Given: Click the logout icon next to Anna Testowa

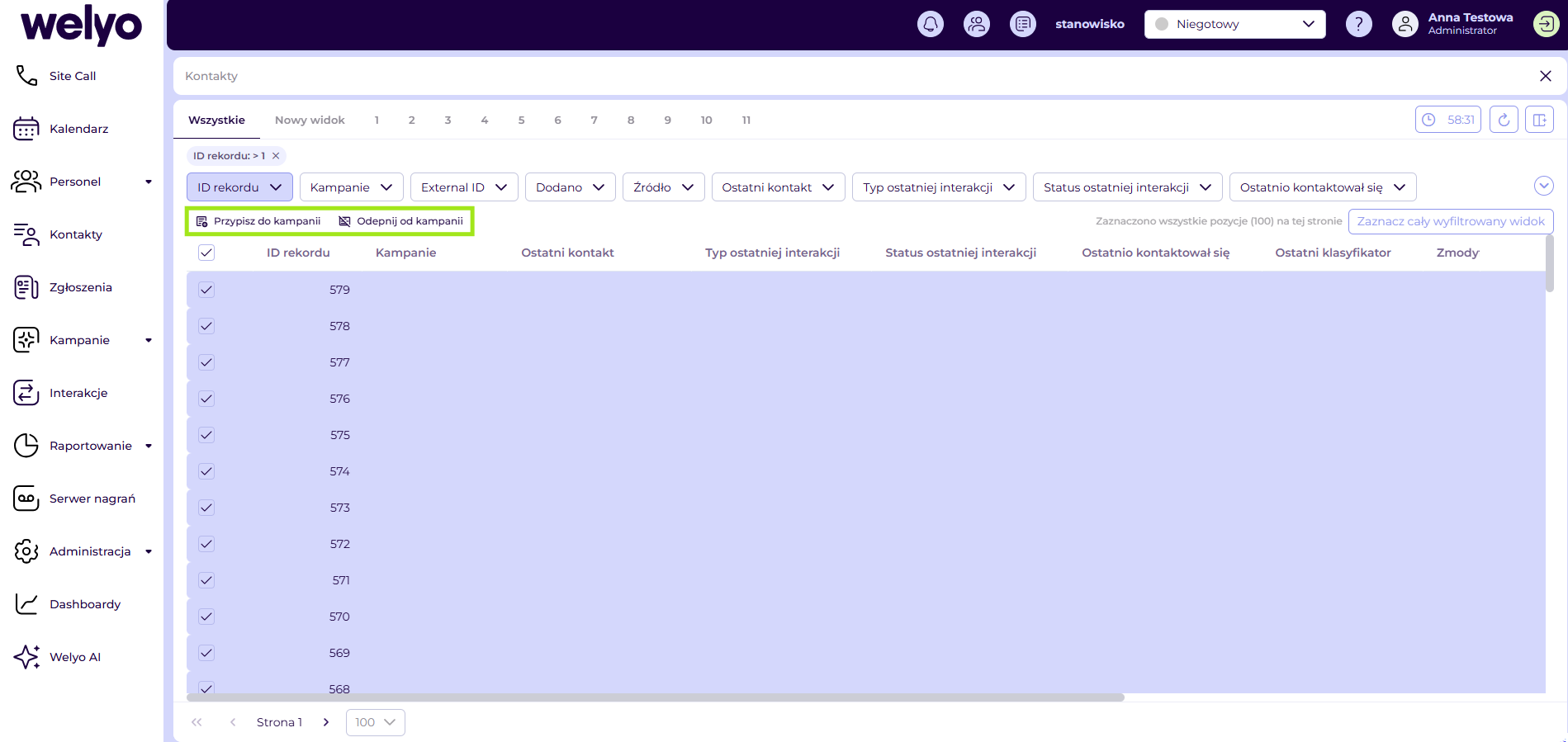Looking at the screenshot, I should (x=1546, y=24).
